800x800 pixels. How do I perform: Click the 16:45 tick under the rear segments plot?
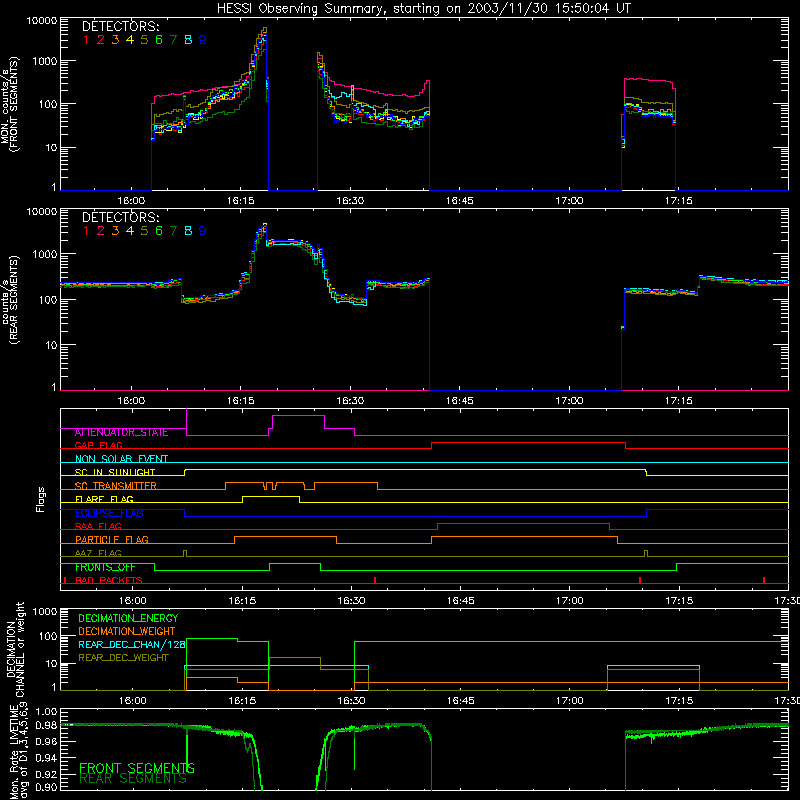[x=460, y=401]
